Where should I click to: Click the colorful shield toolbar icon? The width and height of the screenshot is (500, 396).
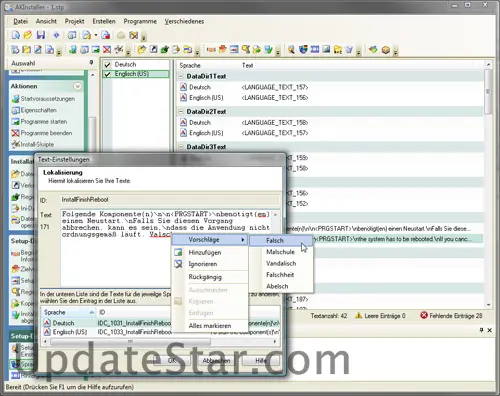click(303, 50)
